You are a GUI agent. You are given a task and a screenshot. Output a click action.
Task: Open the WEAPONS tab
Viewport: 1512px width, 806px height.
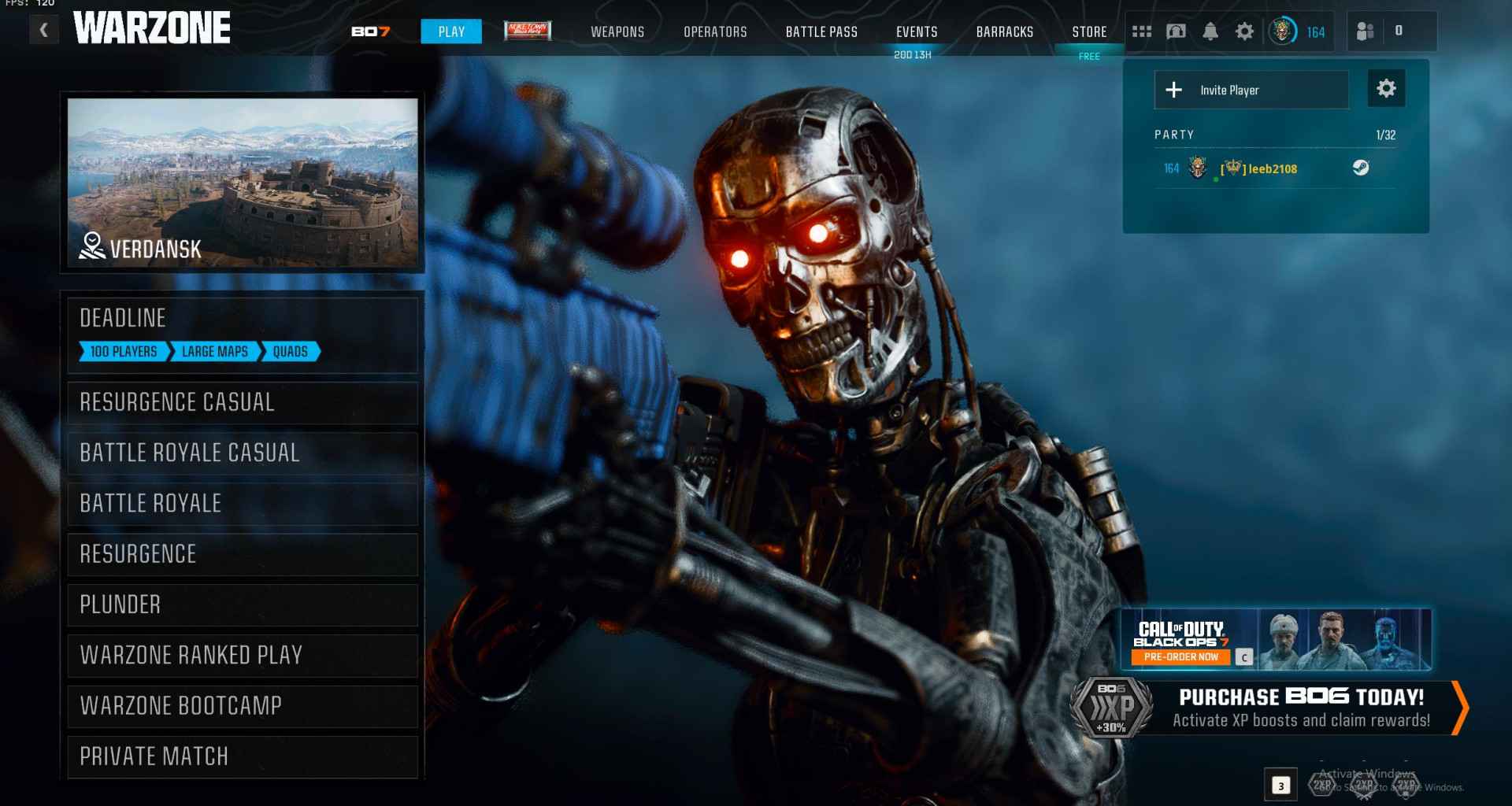point(617,31)
